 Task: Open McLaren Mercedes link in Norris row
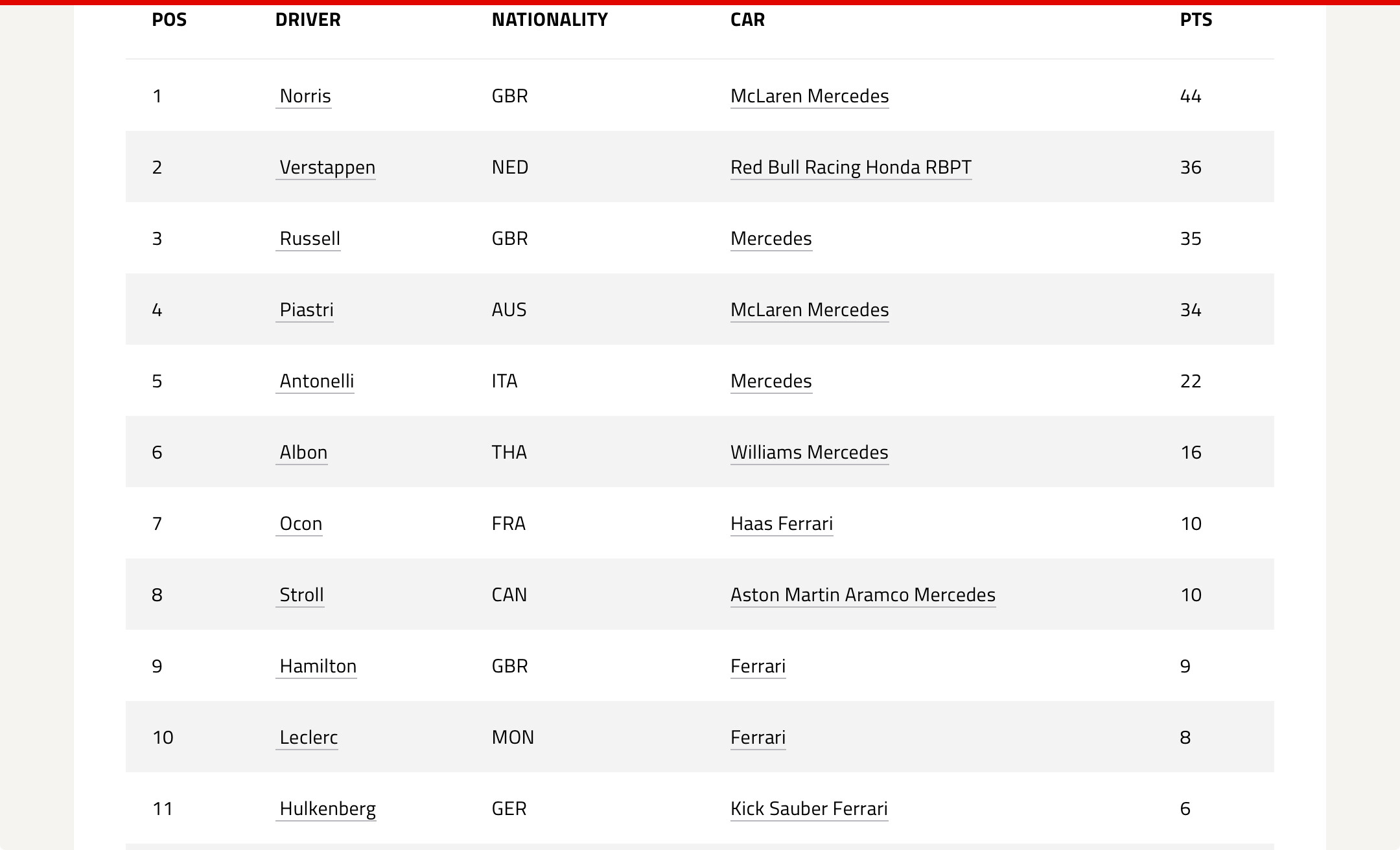click(810, 96)
